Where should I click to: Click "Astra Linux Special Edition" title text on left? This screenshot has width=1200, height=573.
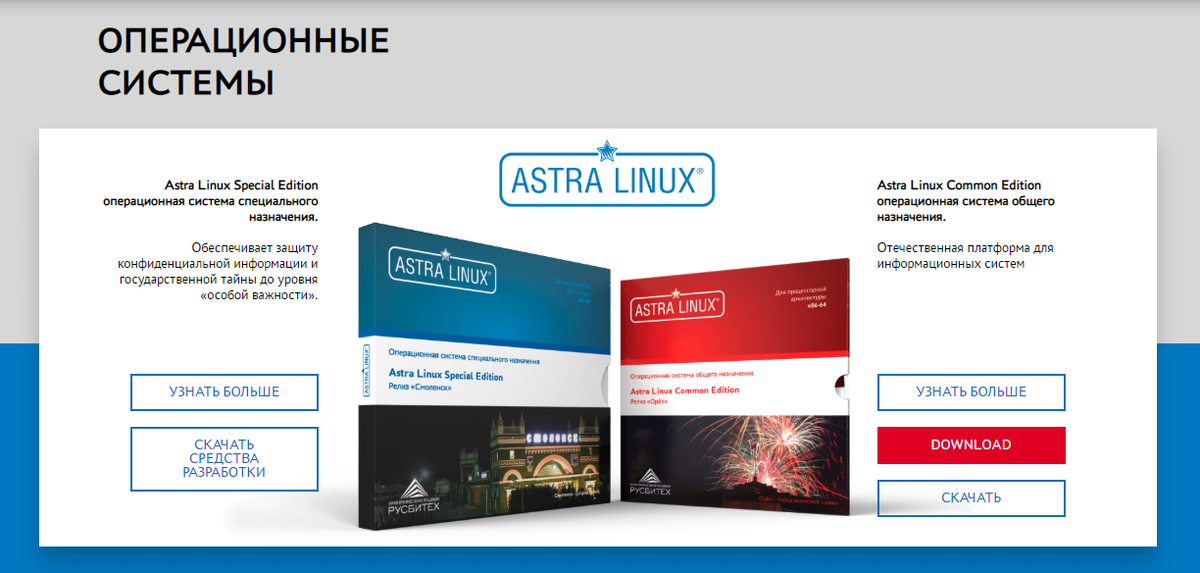click(241, 185)
